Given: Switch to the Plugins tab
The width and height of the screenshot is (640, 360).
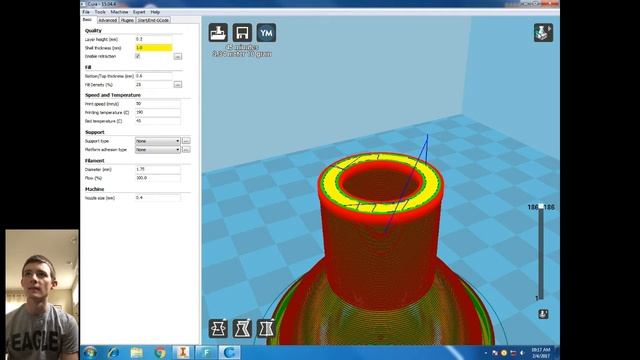Looking at the screenshot, I should click(x=127, y=20).
